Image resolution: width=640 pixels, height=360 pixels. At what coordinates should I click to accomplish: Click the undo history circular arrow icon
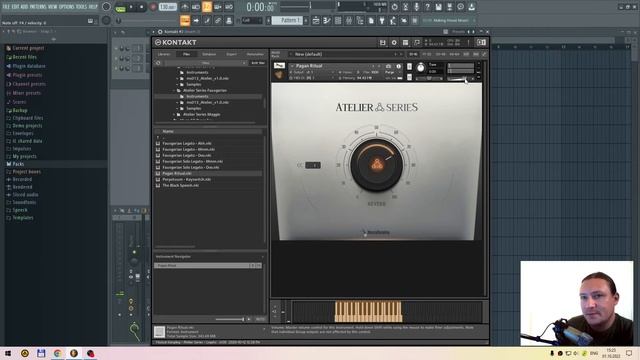(394, 7)
